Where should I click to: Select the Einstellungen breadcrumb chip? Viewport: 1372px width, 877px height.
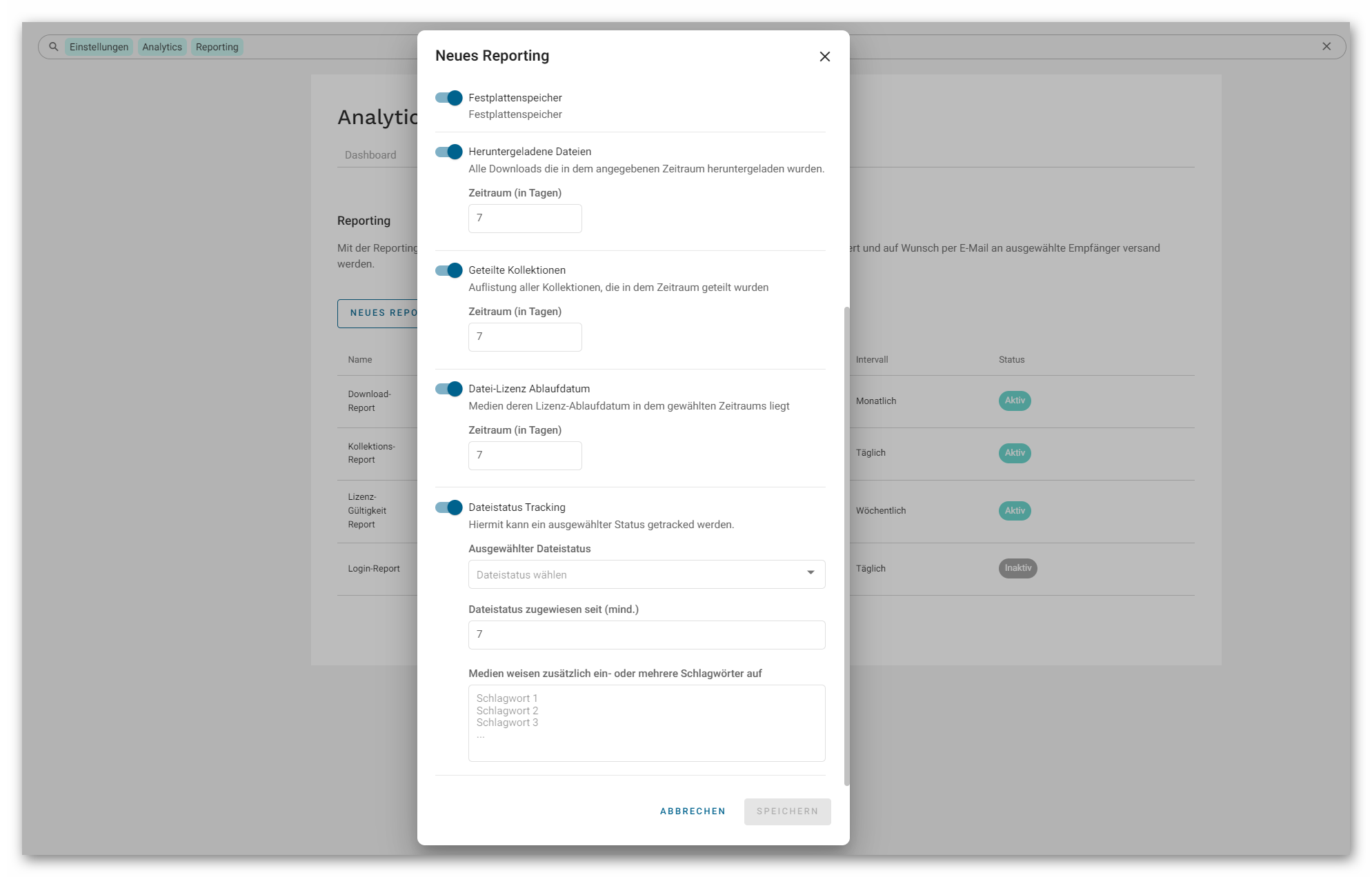99,47
